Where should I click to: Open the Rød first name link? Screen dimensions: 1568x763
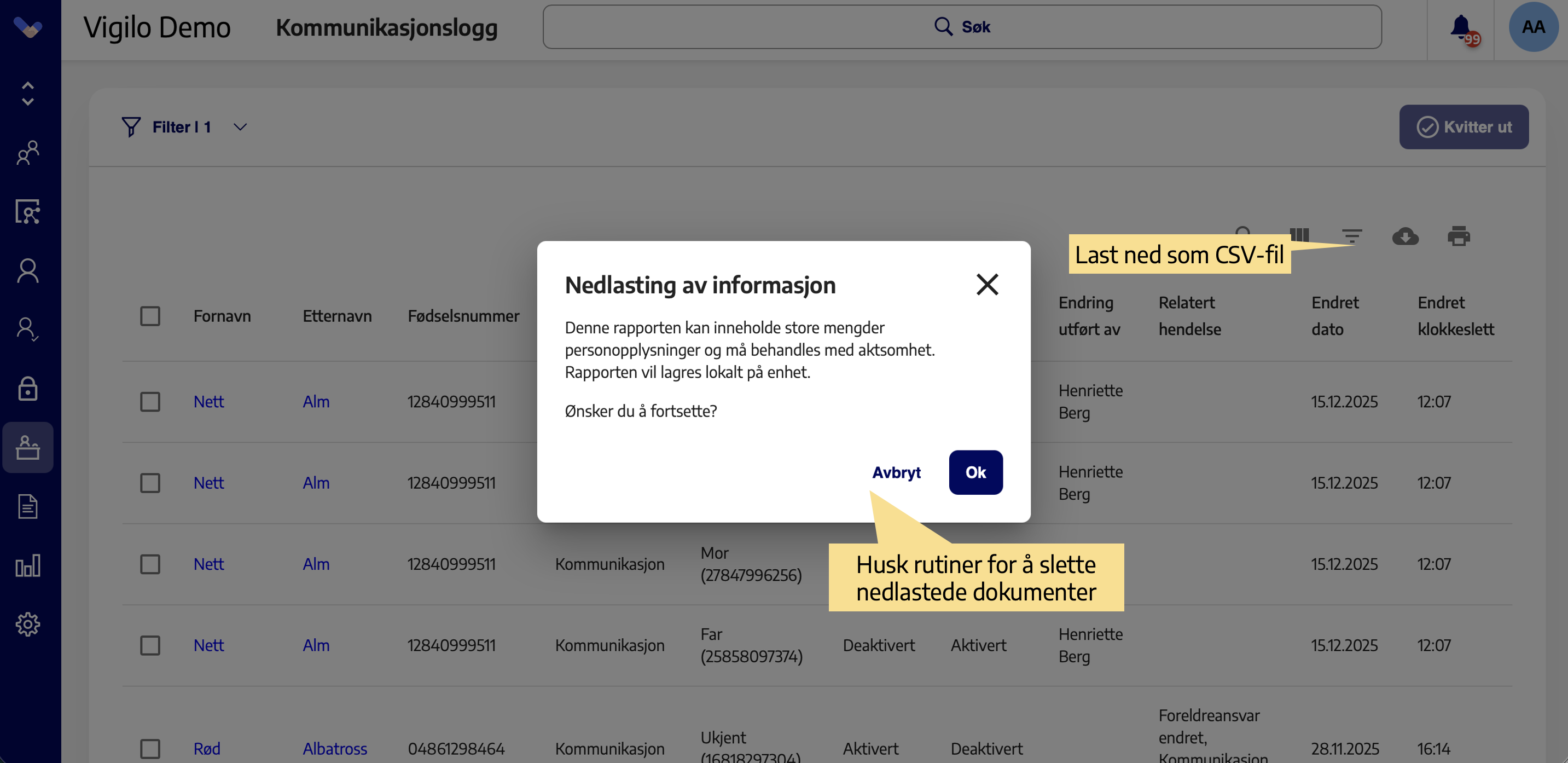(x=207, y=749)
